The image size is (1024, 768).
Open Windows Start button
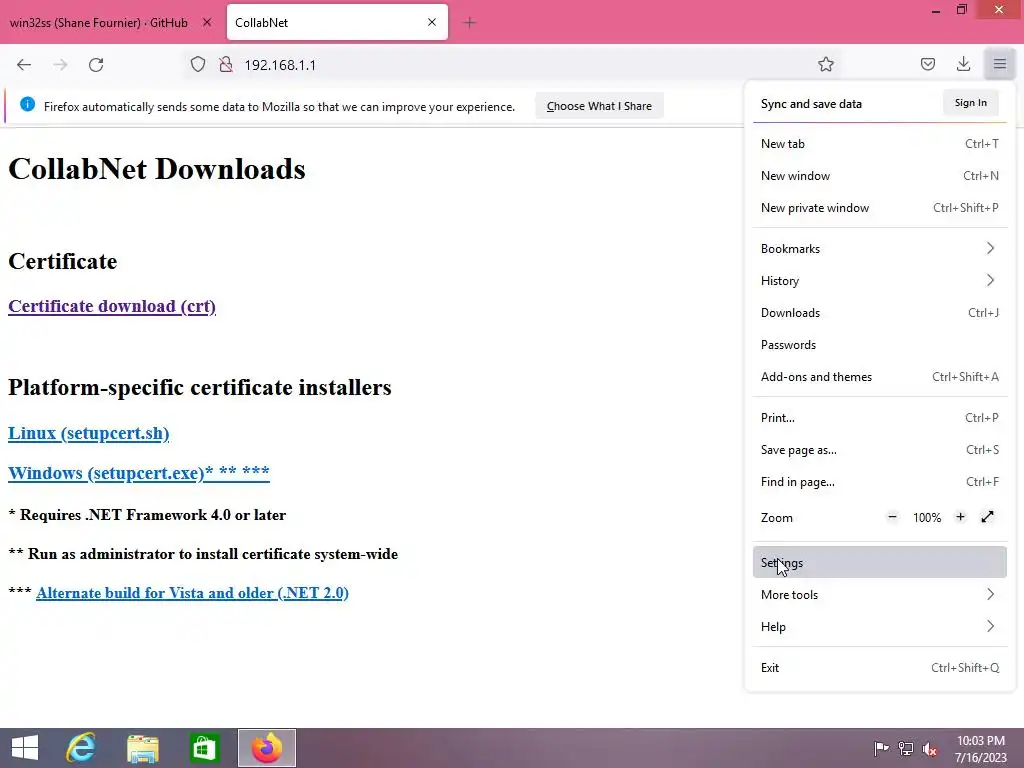pyautogui.click(x=25, y=748)
